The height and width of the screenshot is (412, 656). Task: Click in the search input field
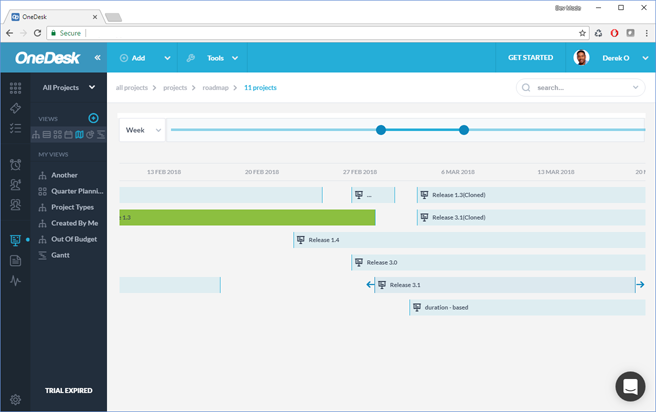(581, 87)
